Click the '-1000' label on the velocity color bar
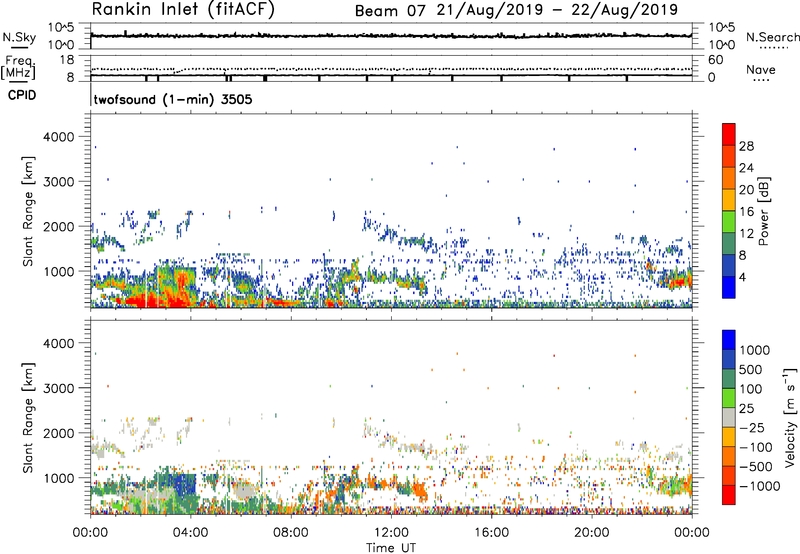 tap(759, 486)
